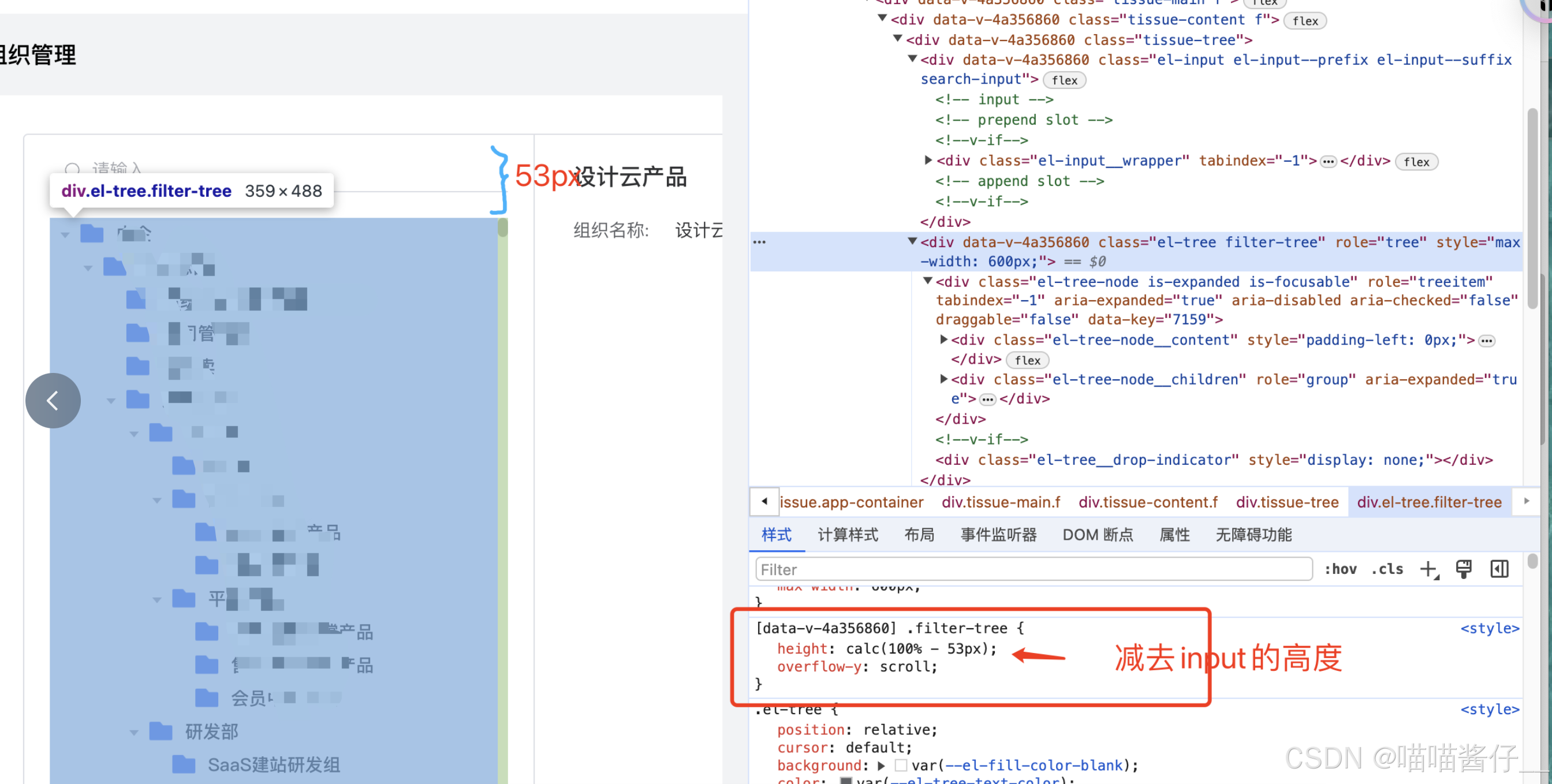Expand the el-input__wrapper div node
1552x784 pixels.
928,160
